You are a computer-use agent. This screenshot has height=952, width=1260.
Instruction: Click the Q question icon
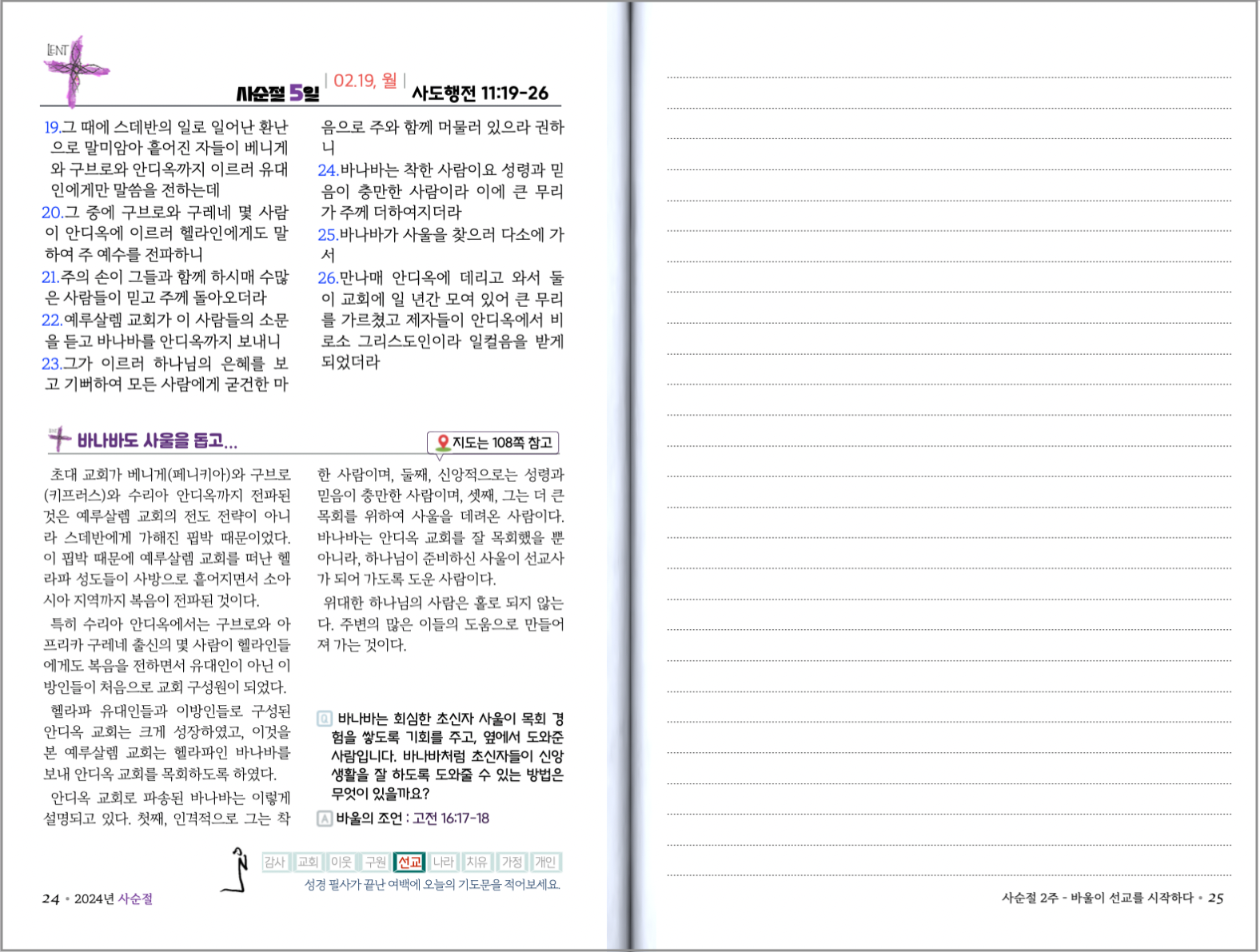coord(324,718)
